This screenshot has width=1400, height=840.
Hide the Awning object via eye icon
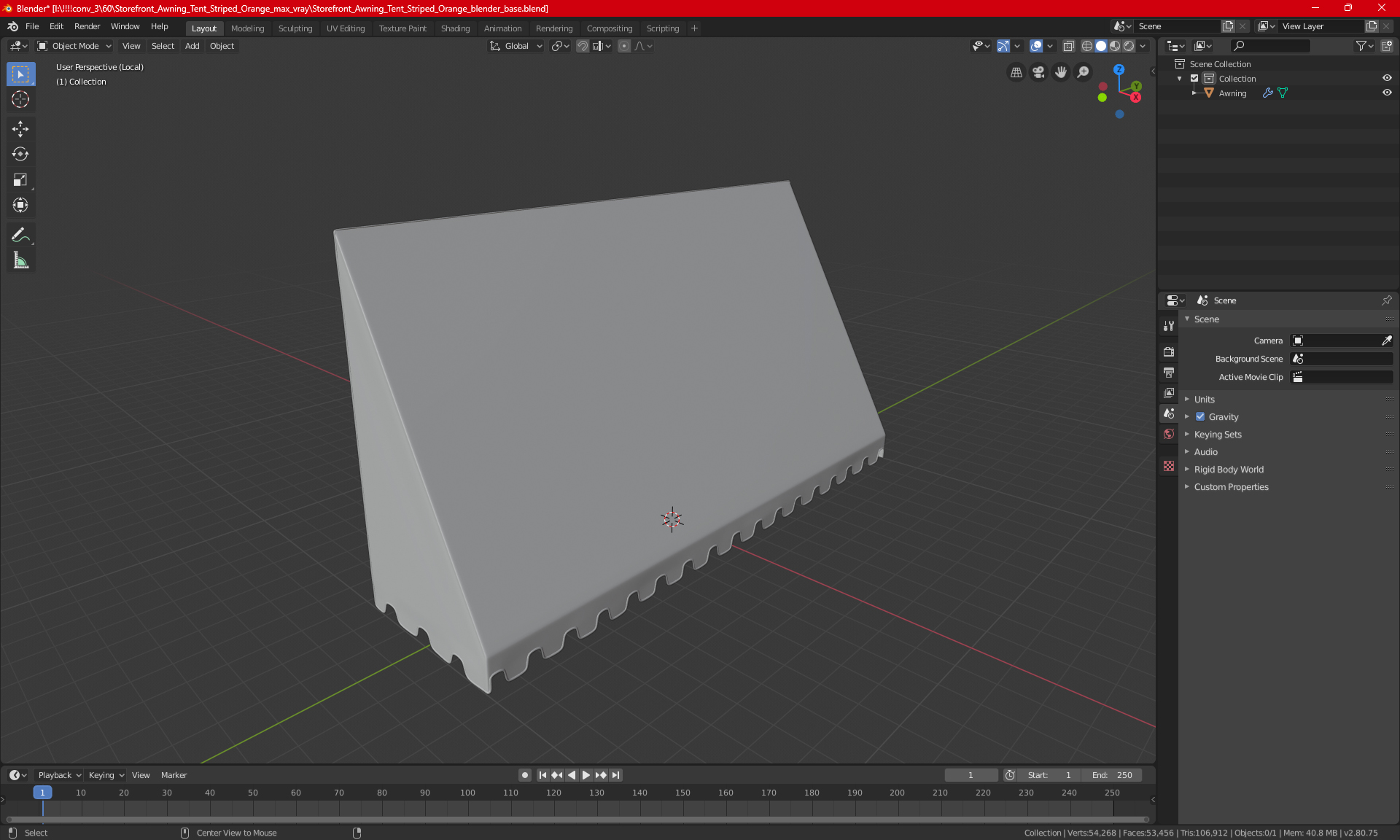(1387, 93)
